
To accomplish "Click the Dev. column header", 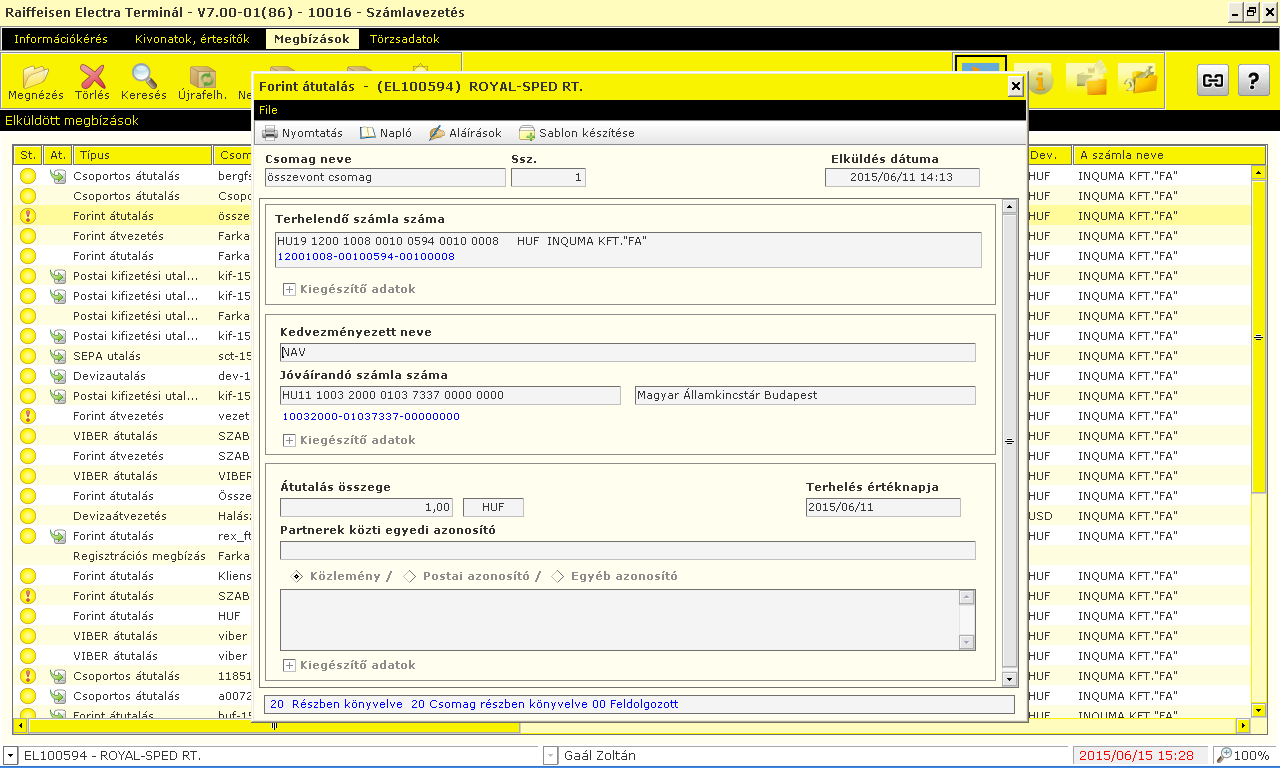I will point(1049,155).
